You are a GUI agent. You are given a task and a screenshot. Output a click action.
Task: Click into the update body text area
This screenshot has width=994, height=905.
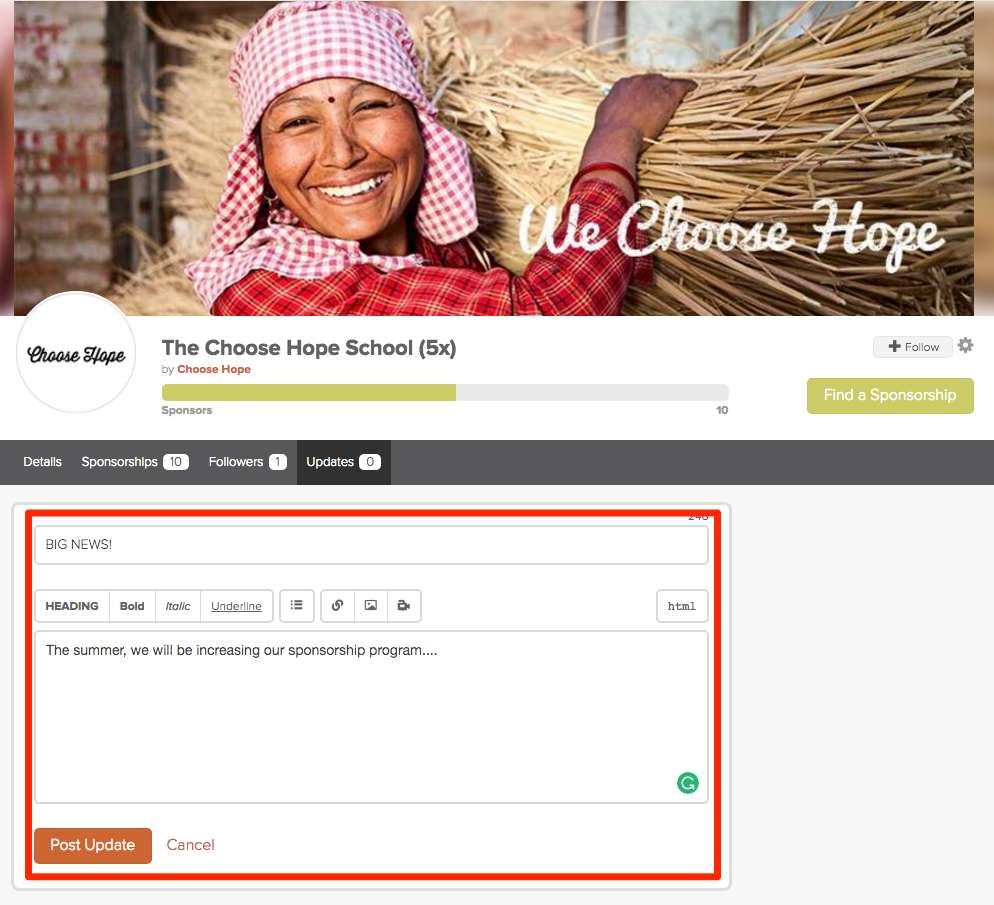[x=371, y=717]
